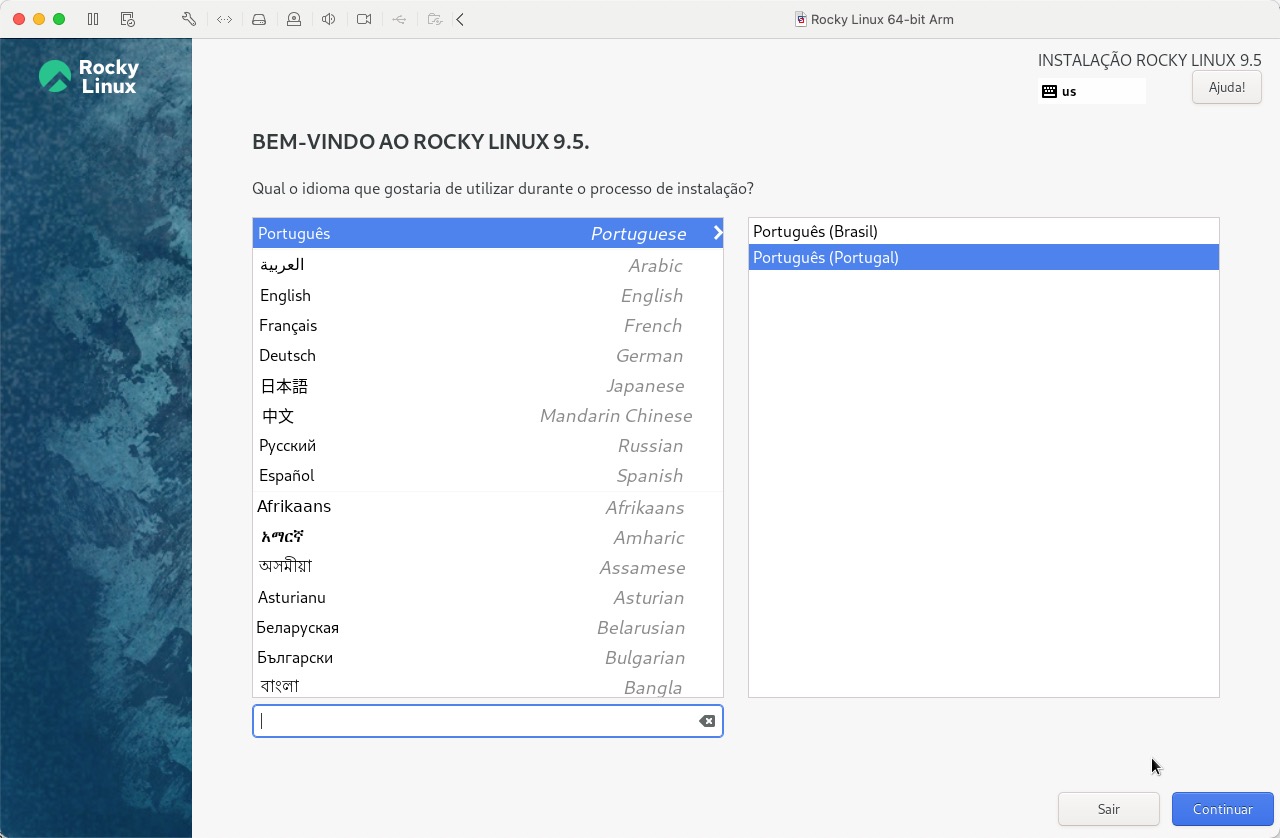Open virtual machine settings wrench
1280x838 pixels.
[x=188, y=19]
